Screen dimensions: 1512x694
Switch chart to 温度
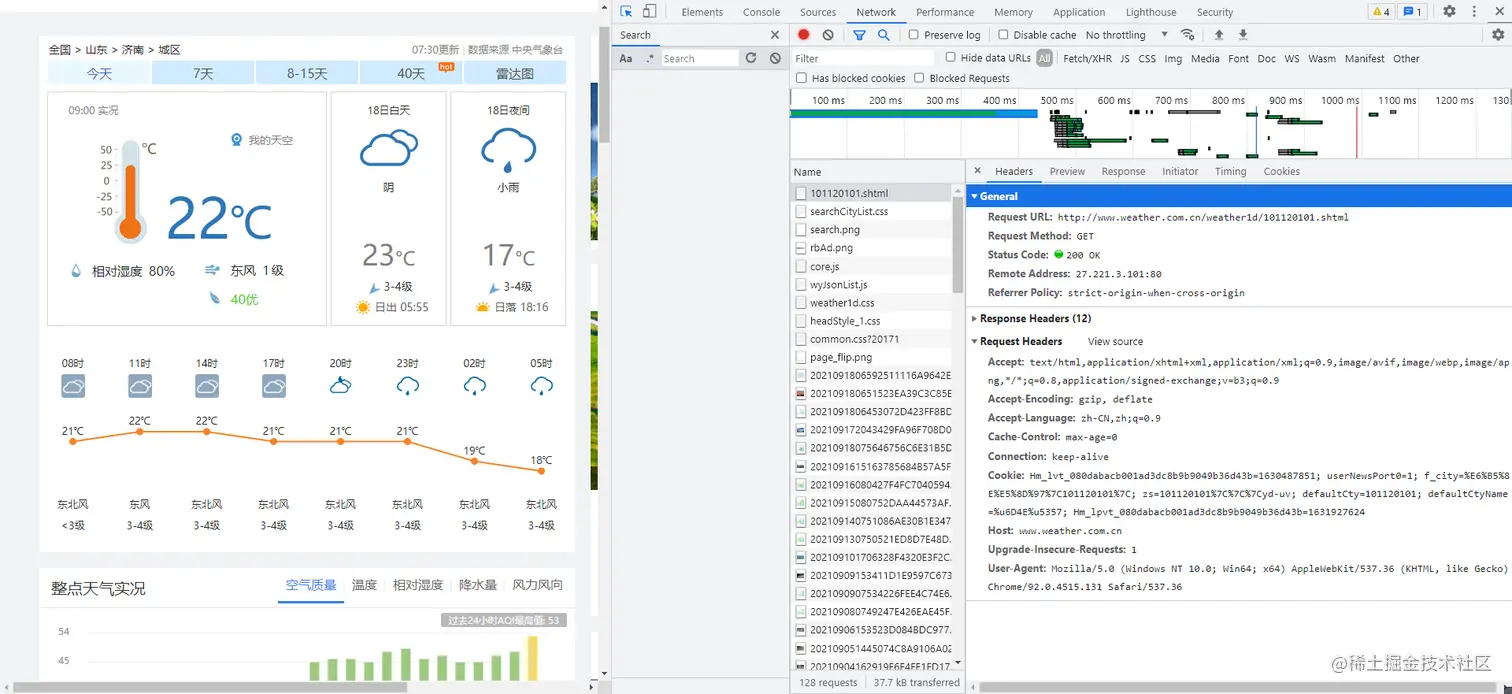[364, 585]
